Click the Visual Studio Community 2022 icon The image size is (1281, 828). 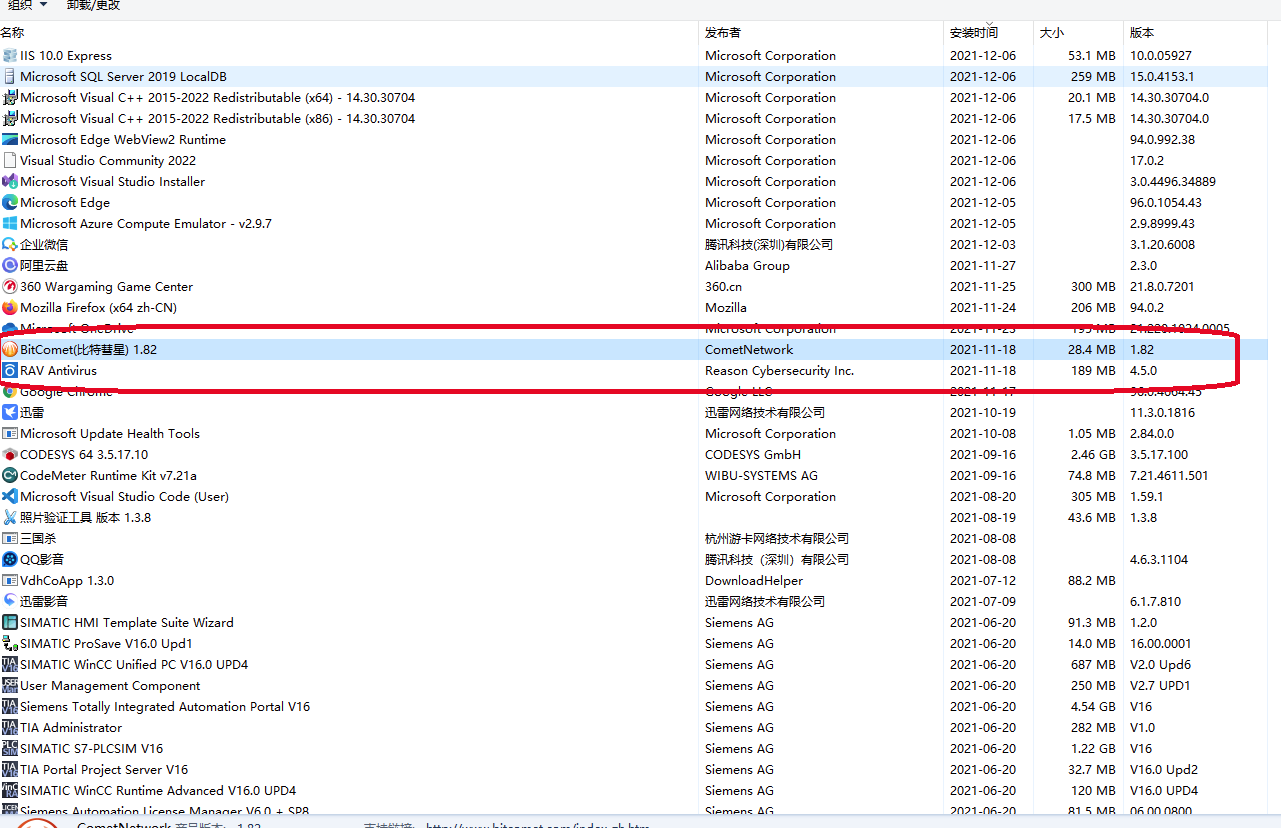point(10,160)
